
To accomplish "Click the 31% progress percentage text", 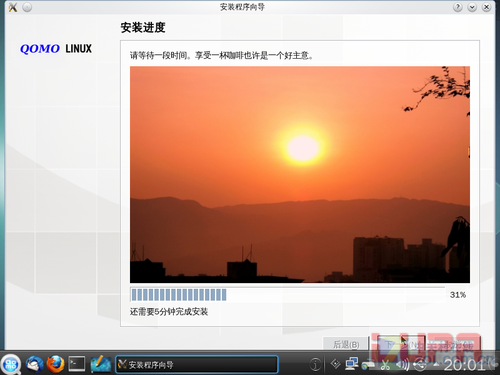I will pyautogui.click(x=458, y=295).
